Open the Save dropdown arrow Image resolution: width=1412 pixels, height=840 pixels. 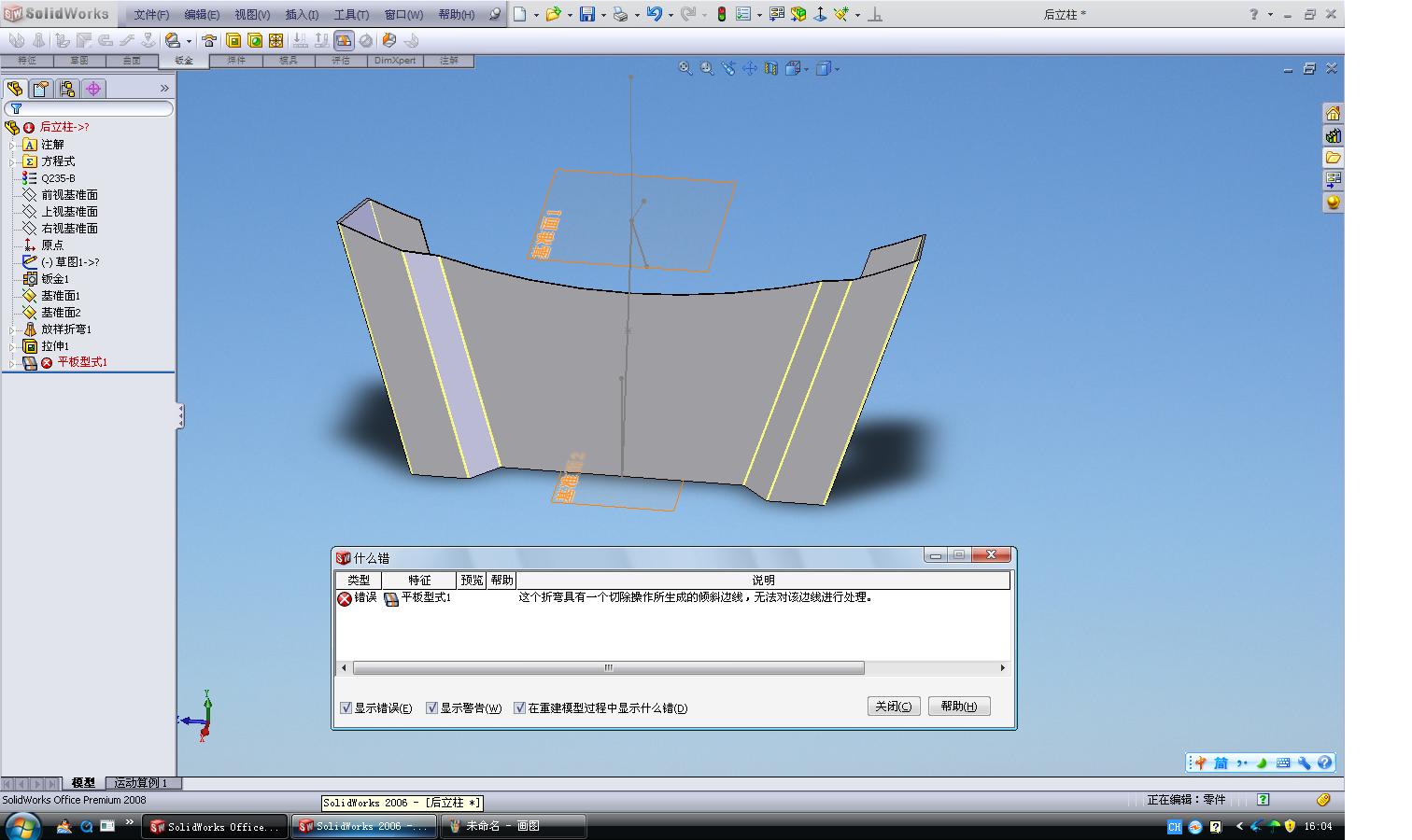(x=603, y=15)
